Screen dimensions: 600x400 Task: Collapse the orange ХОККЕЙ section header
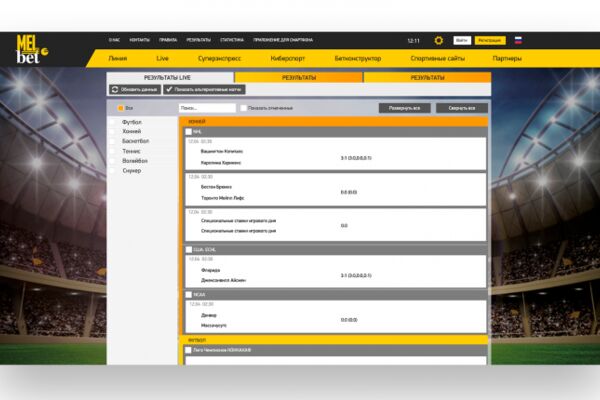[x=334, y=122]
